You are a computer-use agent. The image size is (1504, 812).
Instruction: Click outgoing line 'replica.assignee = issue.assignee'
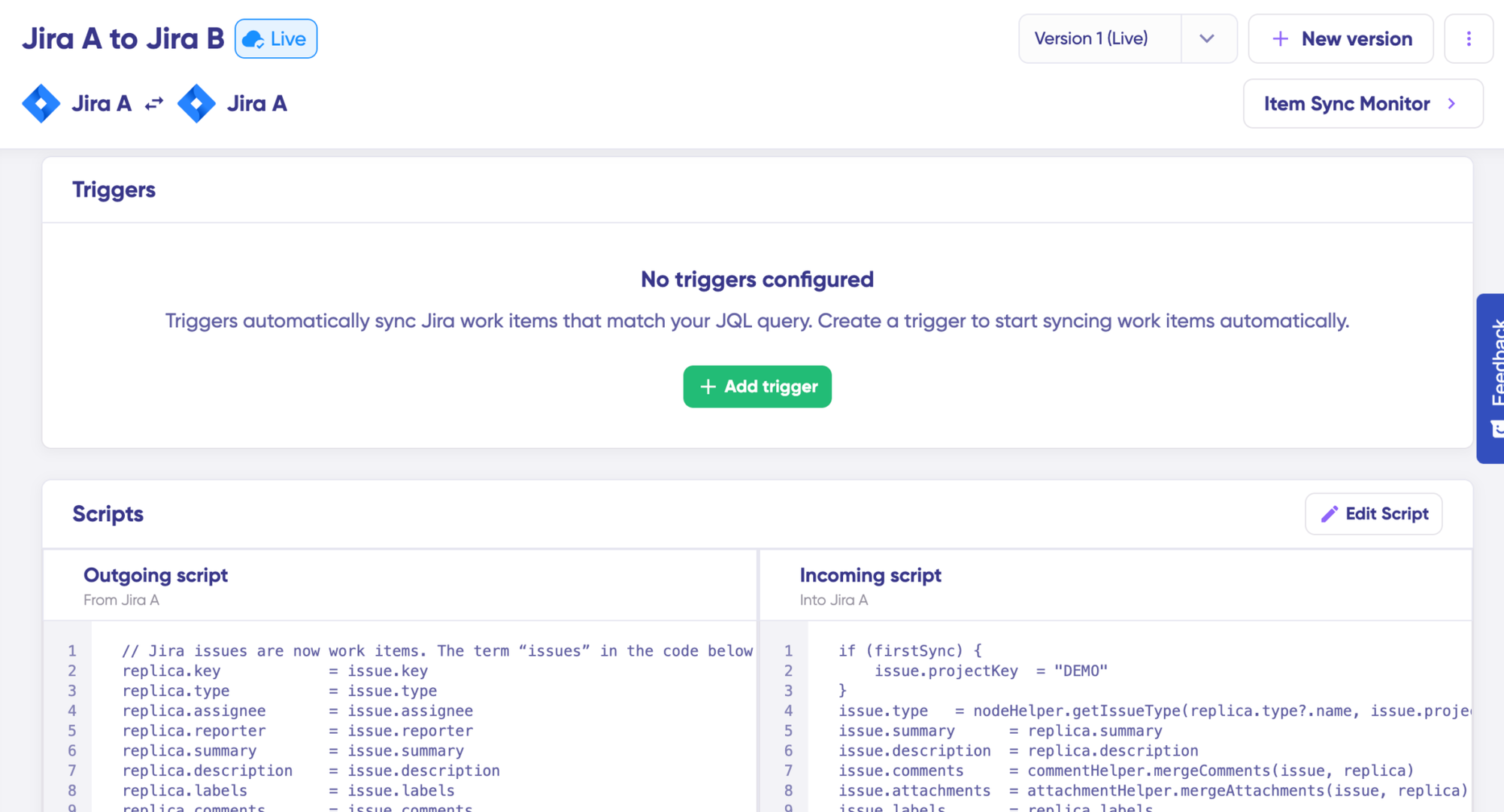click(298, 710)
